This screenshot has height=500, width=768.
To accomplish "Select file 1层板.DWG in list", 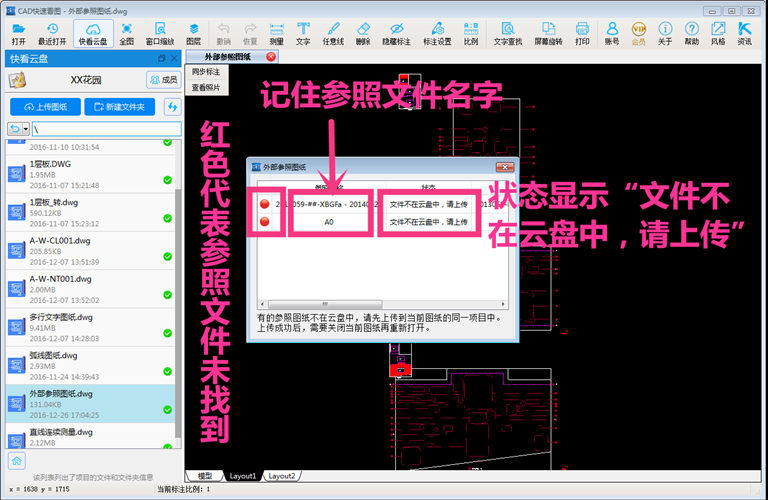I will 91,174.
